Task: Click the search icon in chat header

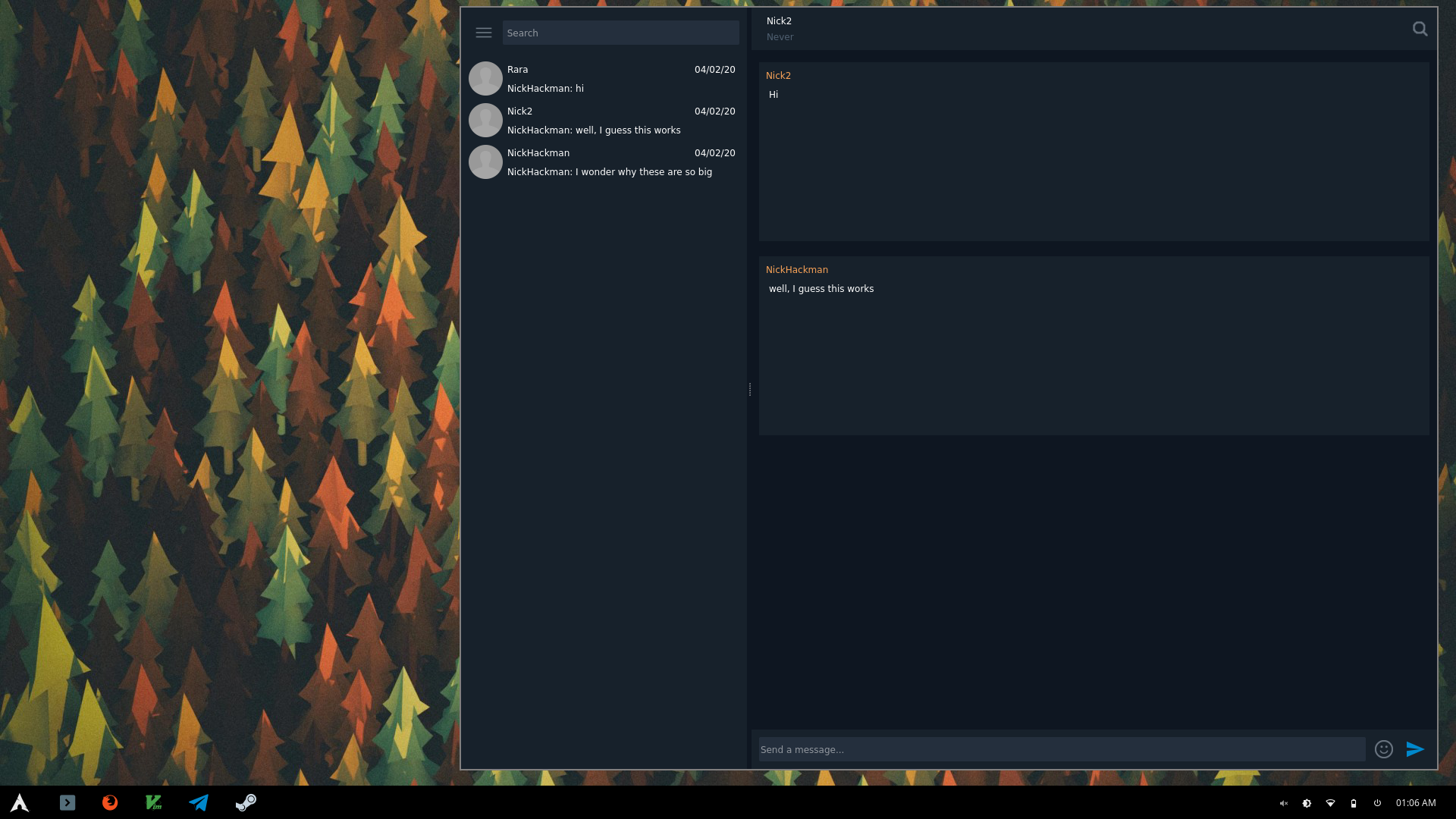Action: pos(1420,29)
